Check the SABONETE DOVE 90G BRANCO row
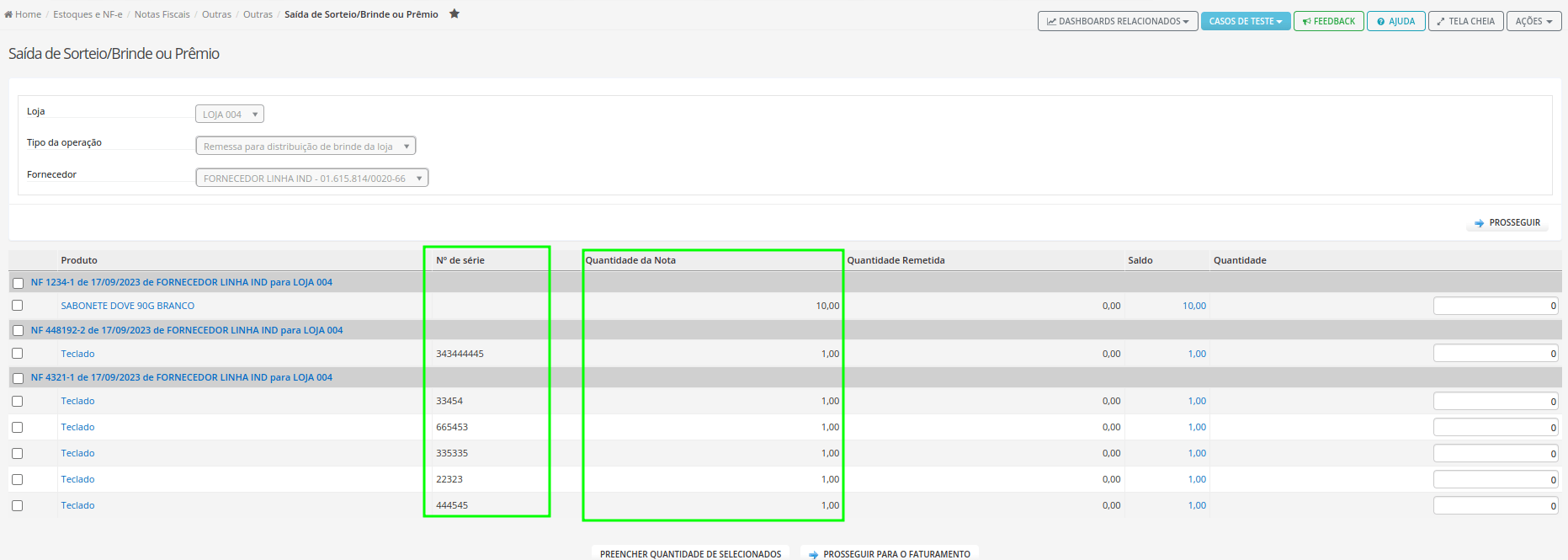Viewport: 1568px width, 560px height. [x=18, y=306]
